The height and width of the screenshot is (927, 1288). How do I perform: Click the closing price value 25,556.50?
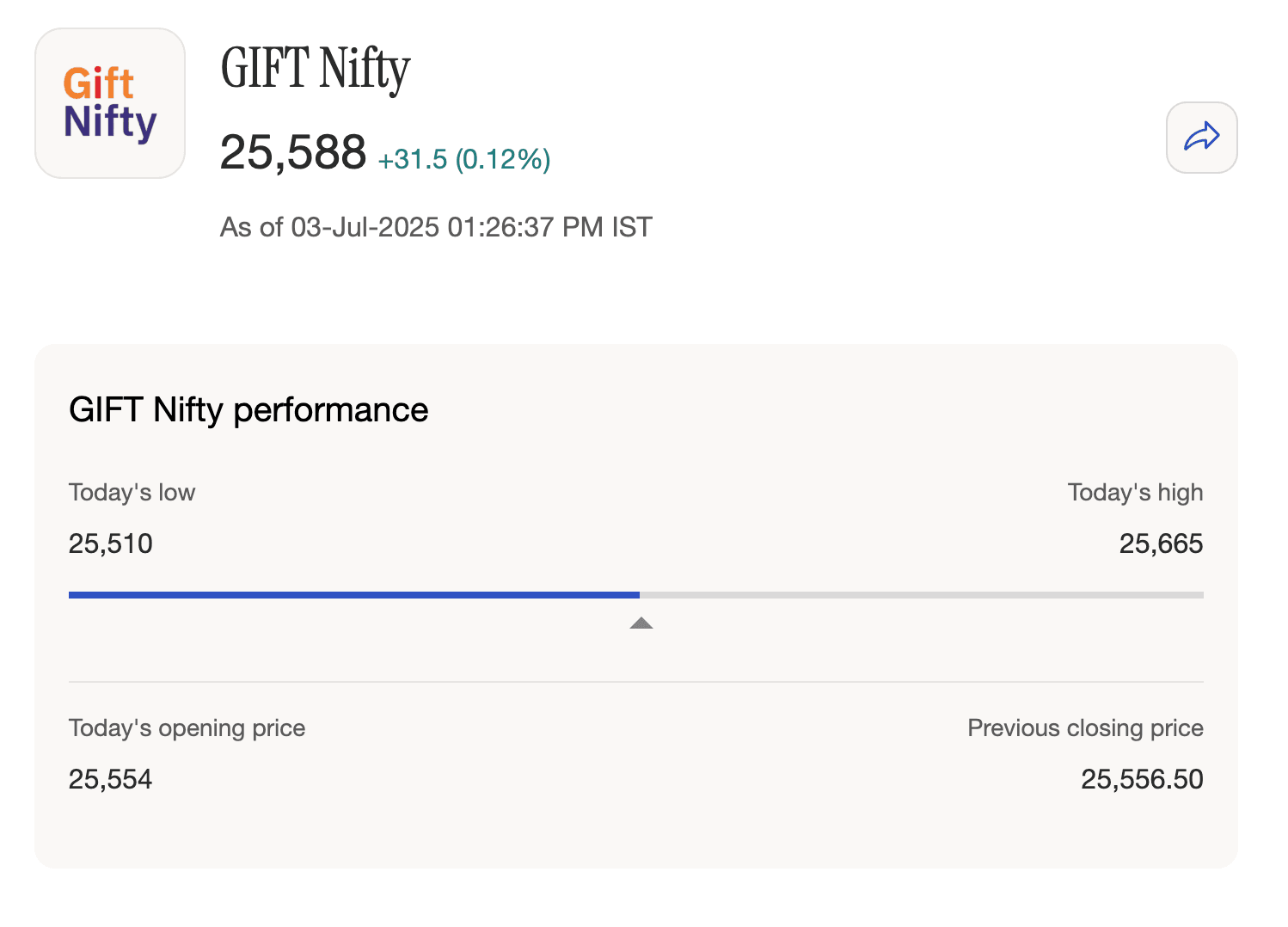1141,779
